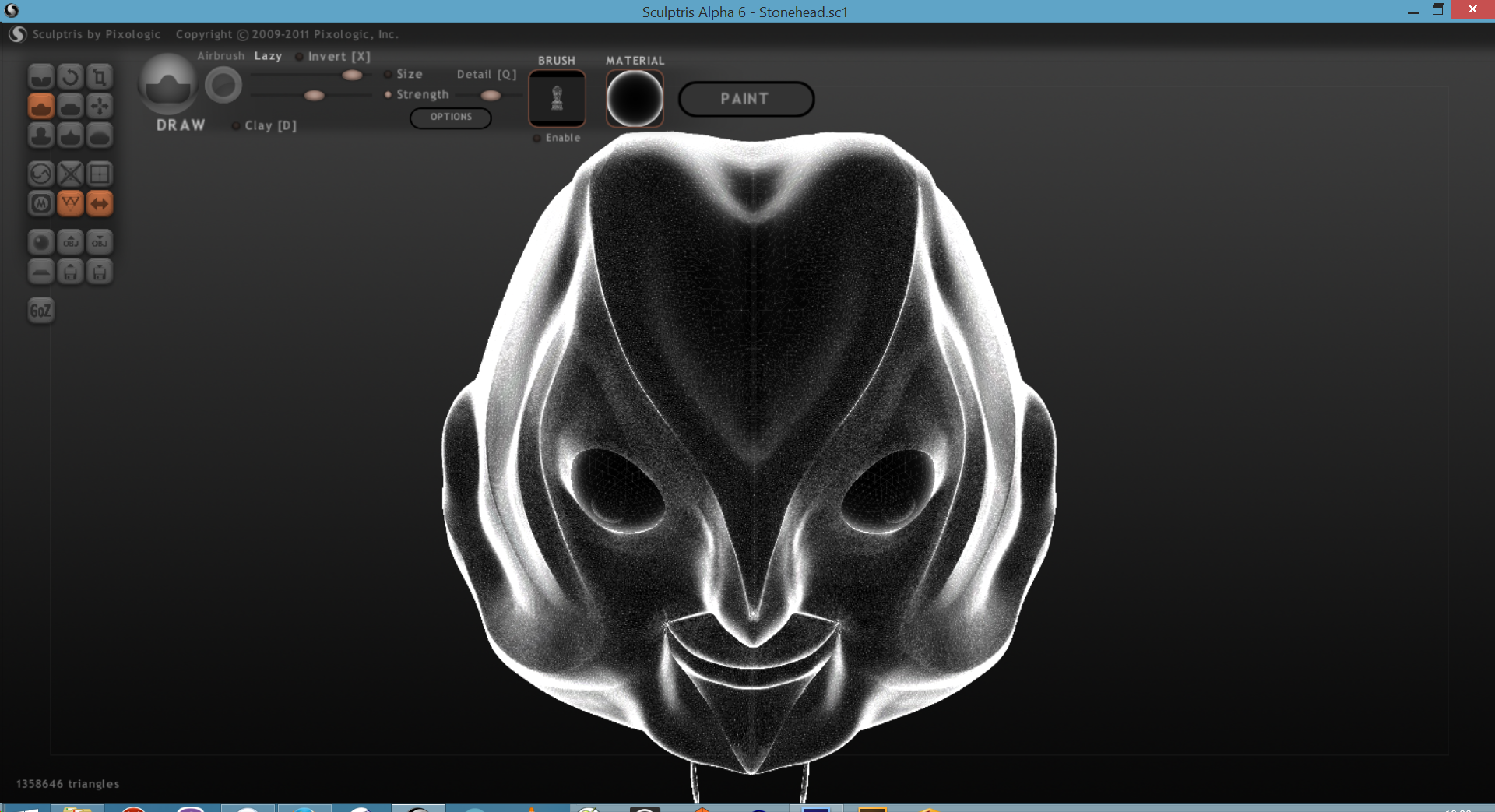Click the OPTIONS button
The height and width of the screenshot is (812, 1495).
click(451, 118)
